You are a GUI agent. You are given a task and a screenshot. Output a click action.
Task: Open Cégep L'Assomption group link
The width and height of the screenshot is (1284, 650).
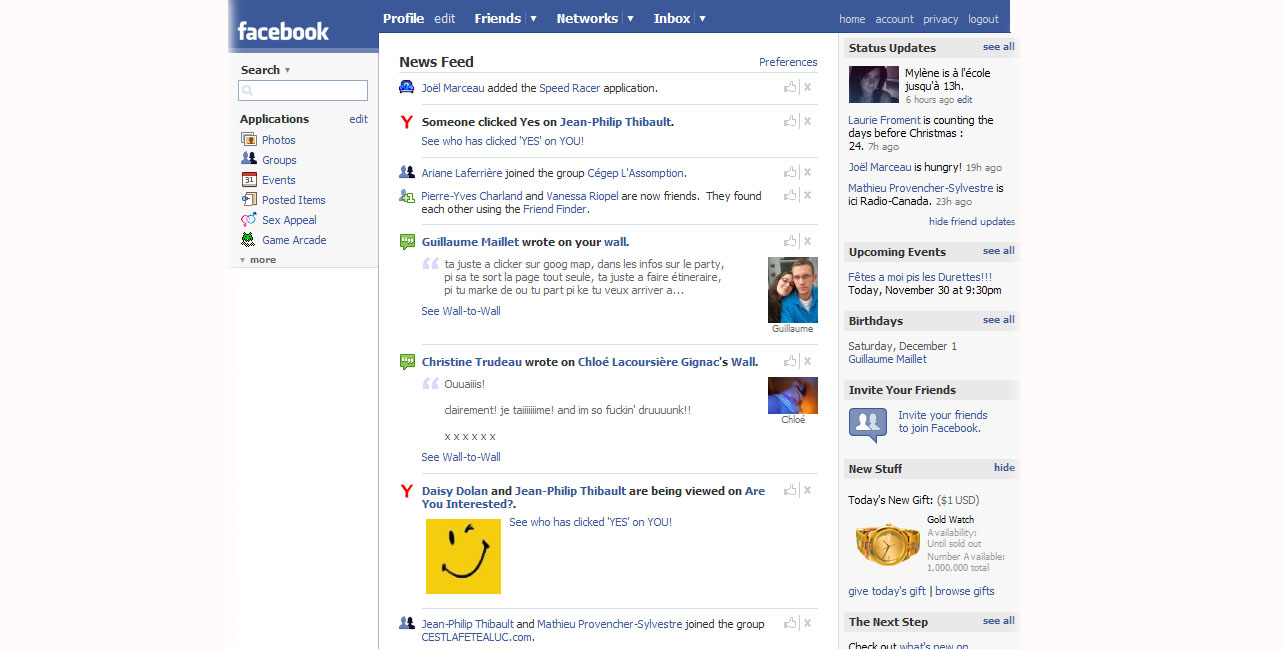pos(635,173)
